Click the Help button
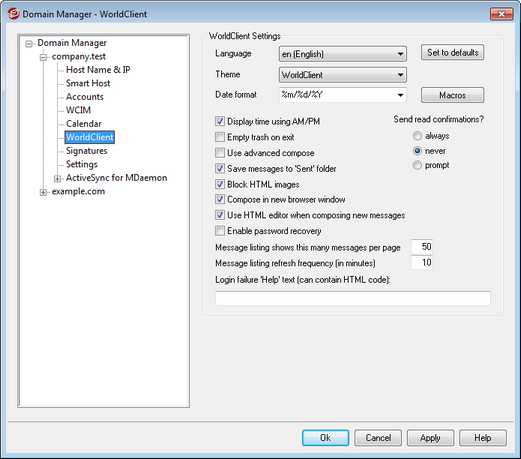Image resolution: width=521 pixels, height=459 pixels. coord(483,438)
